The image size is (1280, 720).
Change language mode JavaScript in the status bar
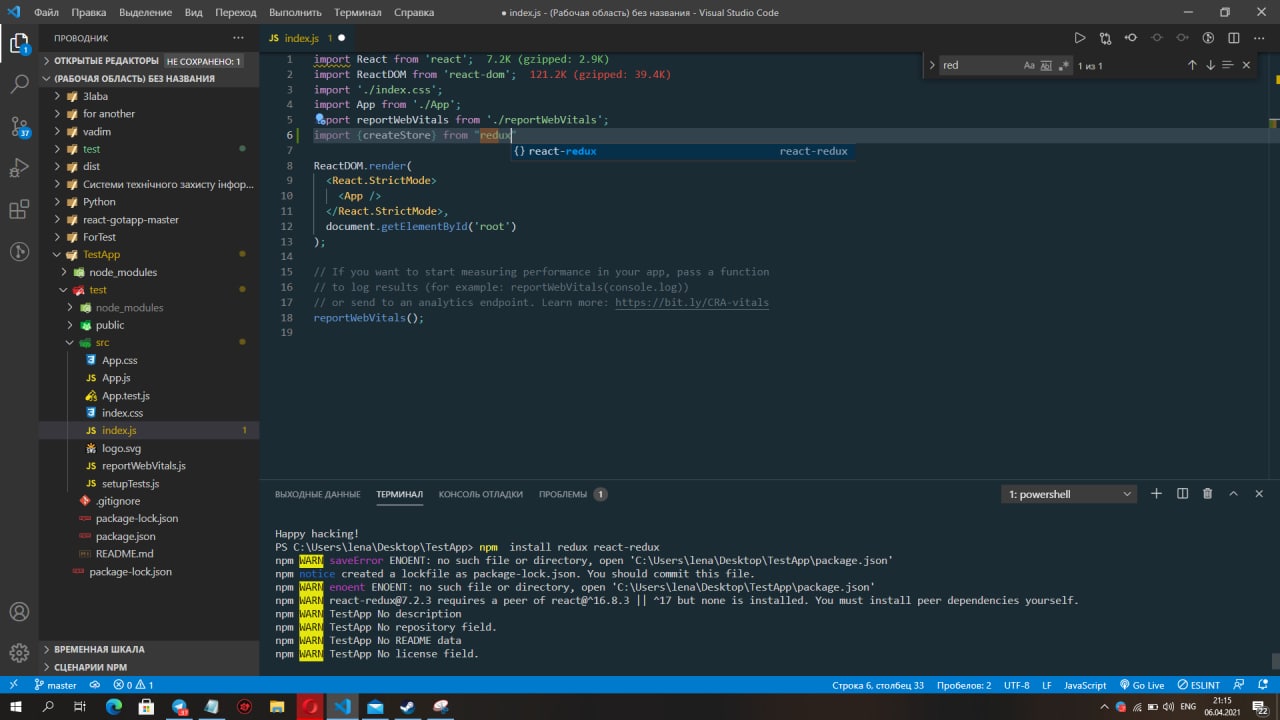coord(1085,685)
